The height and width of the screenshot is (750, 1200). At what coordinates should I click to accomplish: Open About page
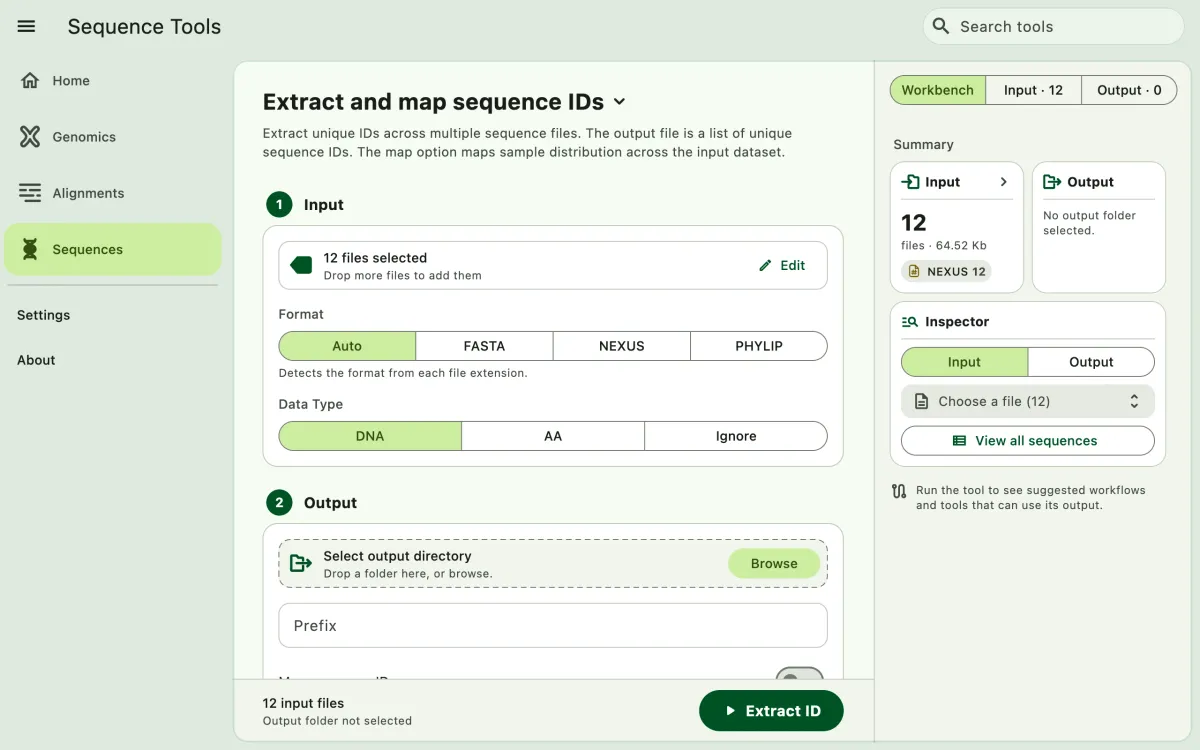[36, 360]
